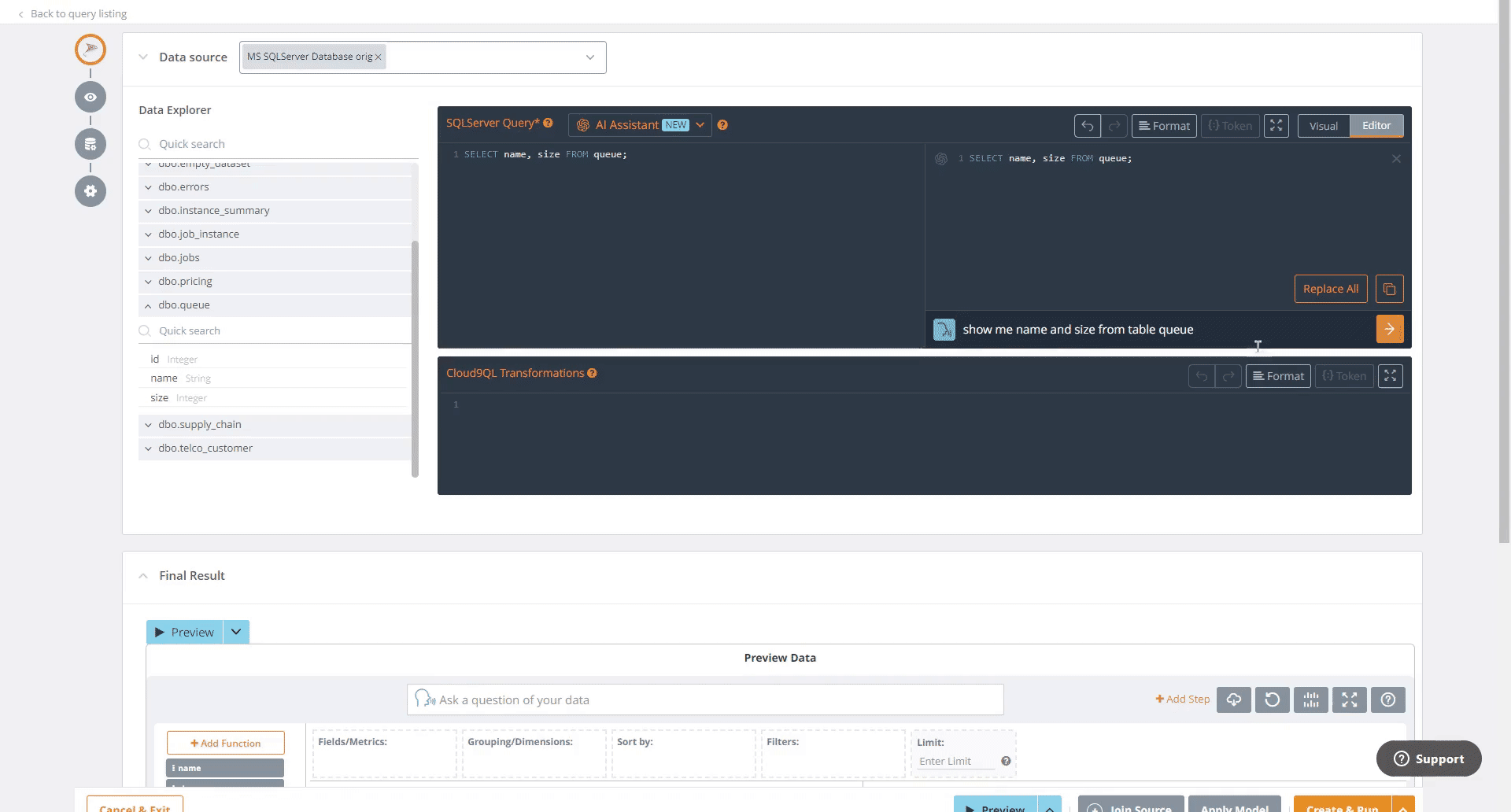Select the database settings icon in left sidebar
Image resolution: width=1511 pixels, height=812 pixels.
click(90, 144)
